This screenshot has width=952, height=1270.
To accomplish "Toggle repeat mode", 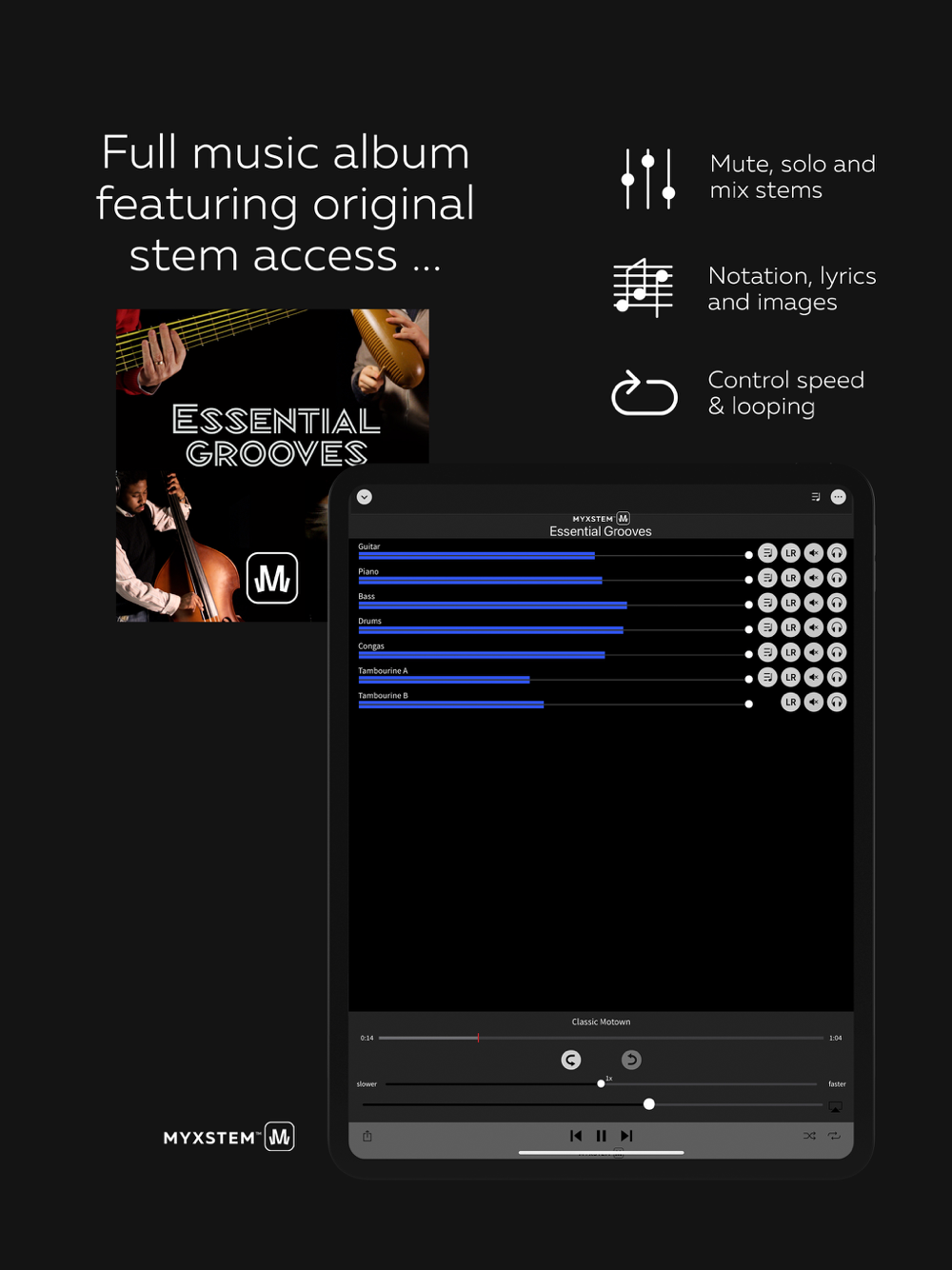I will point(834,1136).
